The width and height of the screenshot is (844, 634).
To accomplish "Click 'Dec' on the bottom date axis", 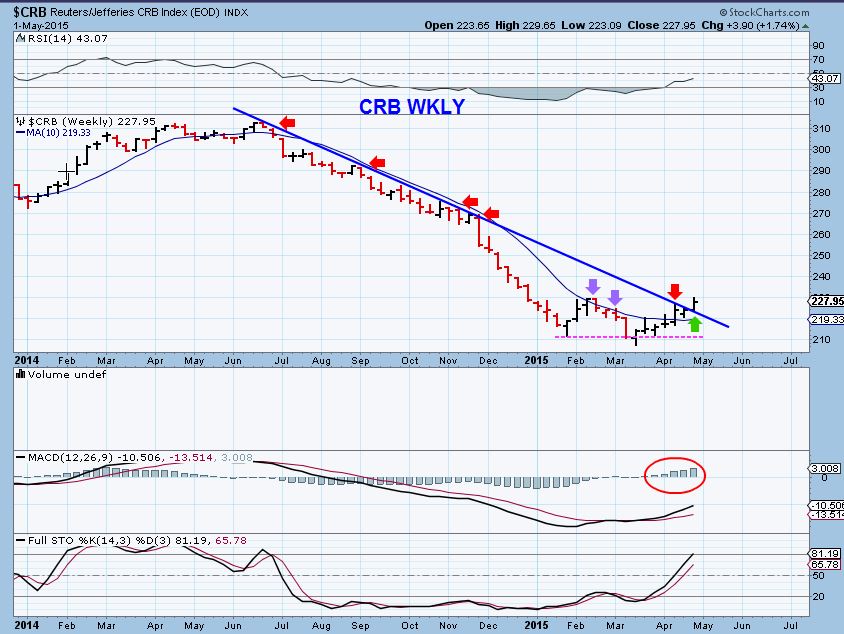I will (488, 625).
